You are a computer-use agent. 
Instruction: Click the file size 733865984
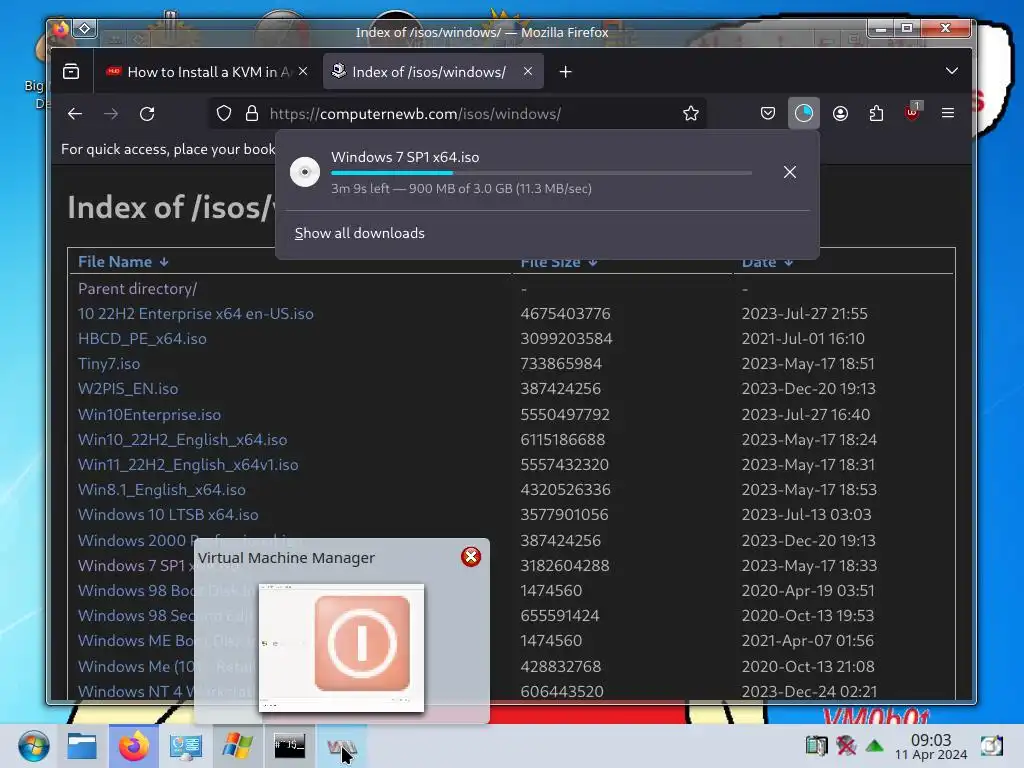coord(560,364)
